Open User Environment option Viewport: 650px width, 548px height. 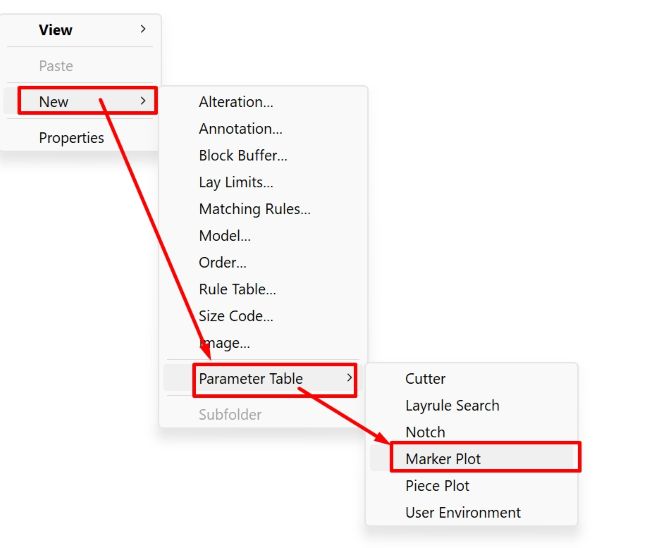tap(463, 512)
